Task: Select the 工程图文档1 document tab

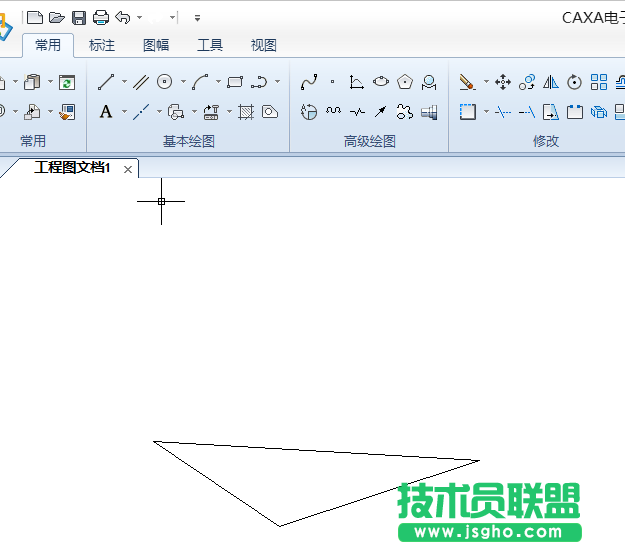Action: [x=72, y=167]
